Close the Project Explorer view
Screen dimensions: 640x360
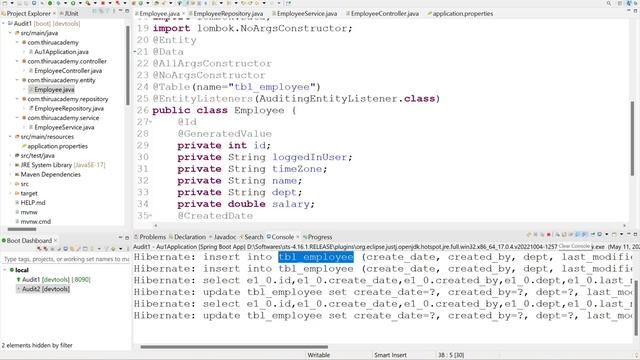click(x=54, y=13)
